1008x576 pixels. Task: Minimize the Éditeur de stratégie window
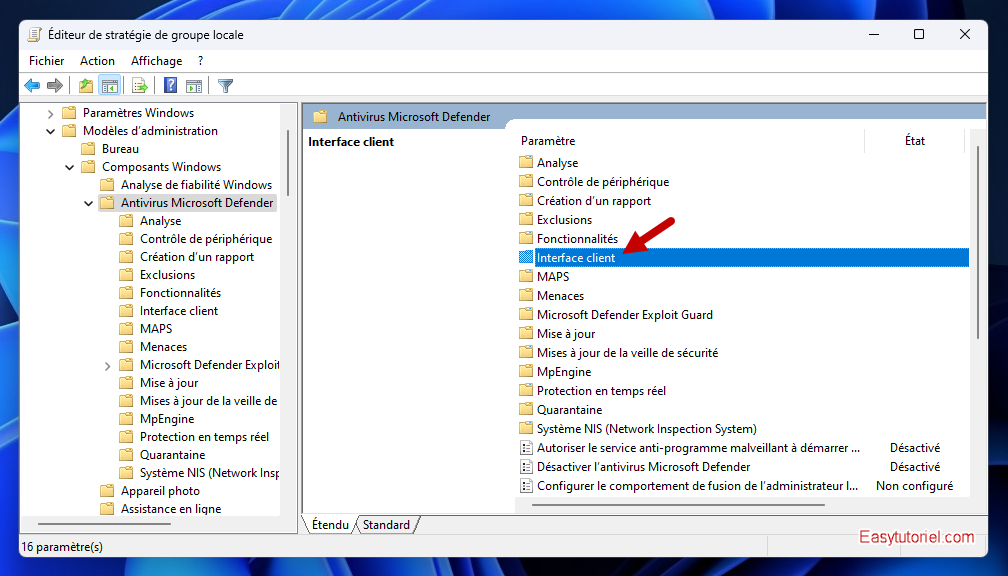click(874, 35)
